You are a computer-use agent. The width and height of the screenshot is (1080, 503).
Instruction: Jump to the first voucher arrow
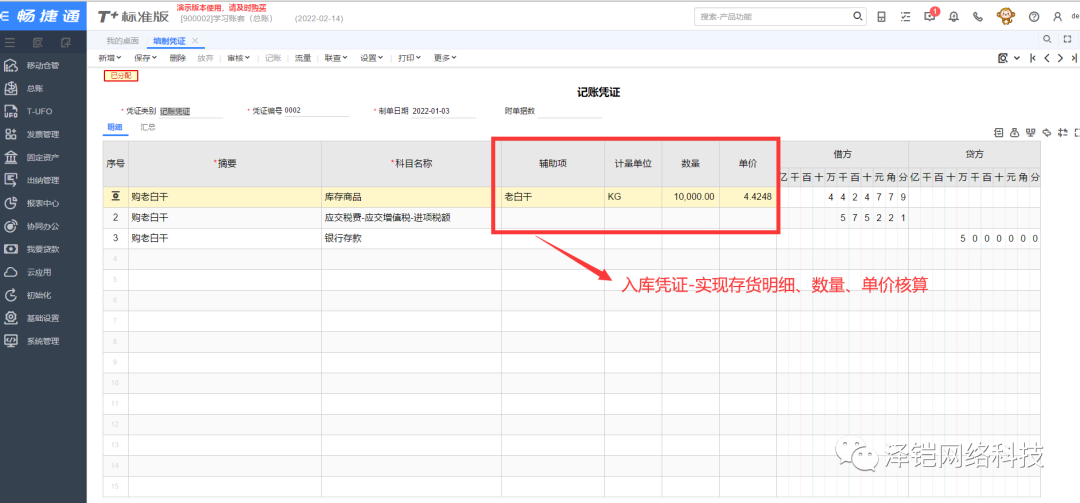[x=1031, y=58]
